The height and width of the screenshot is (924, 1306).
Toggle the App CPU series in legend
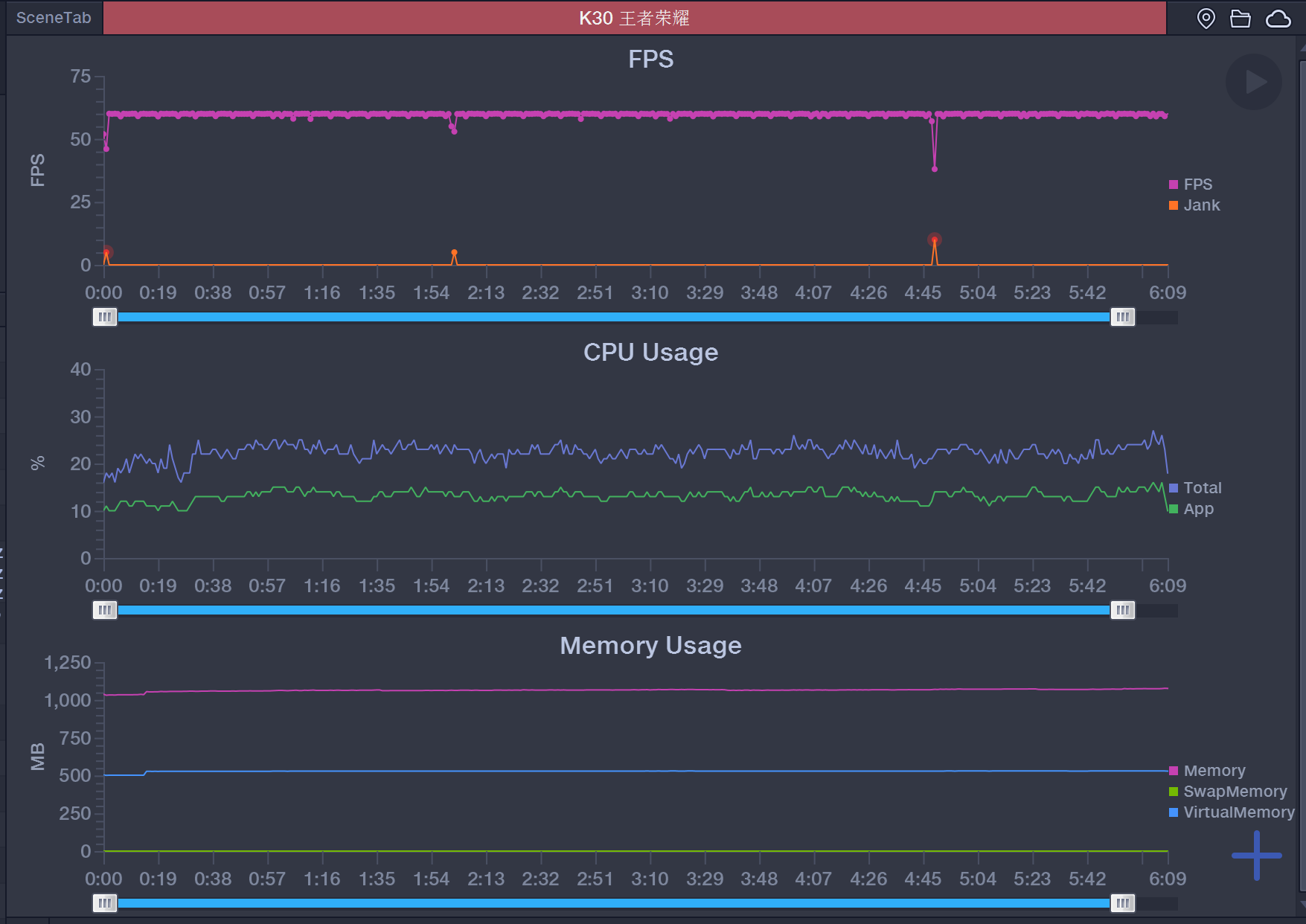[x=1191, y=509]
